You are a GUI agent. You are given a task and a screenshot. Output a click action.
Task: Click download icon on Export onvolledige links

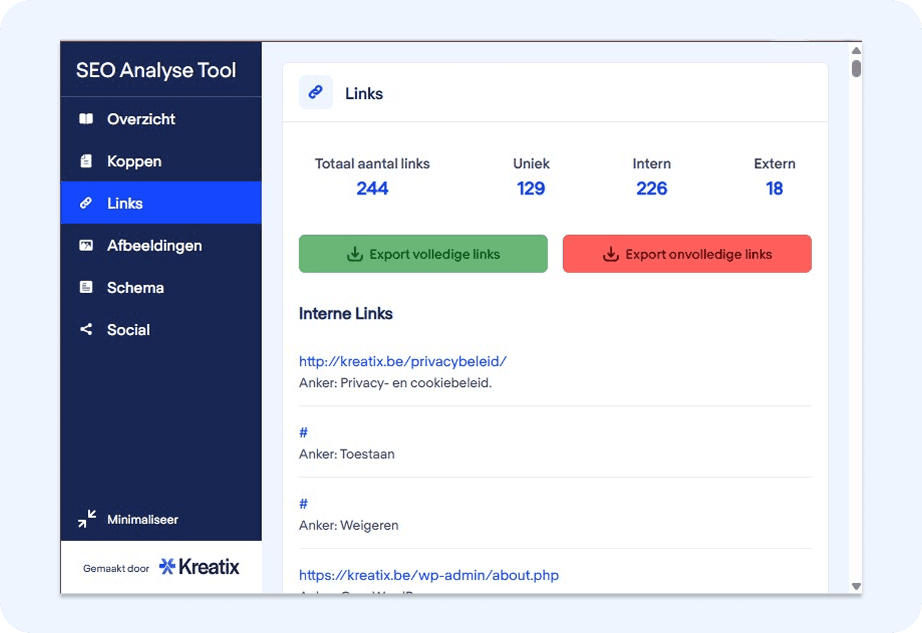tap(611, 254)
